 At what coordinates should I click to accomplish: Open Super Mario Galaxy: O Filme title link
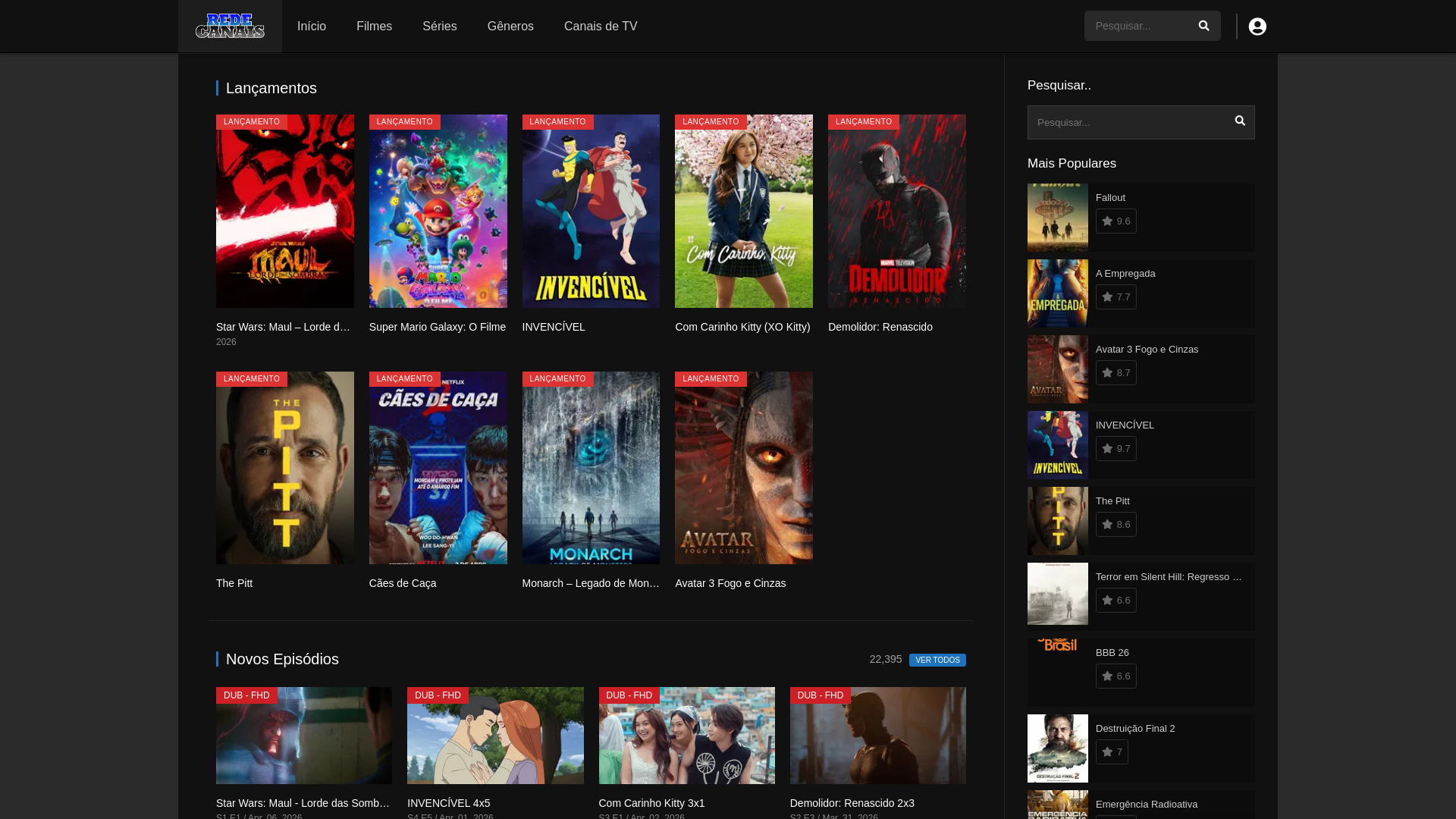[437, 327]
